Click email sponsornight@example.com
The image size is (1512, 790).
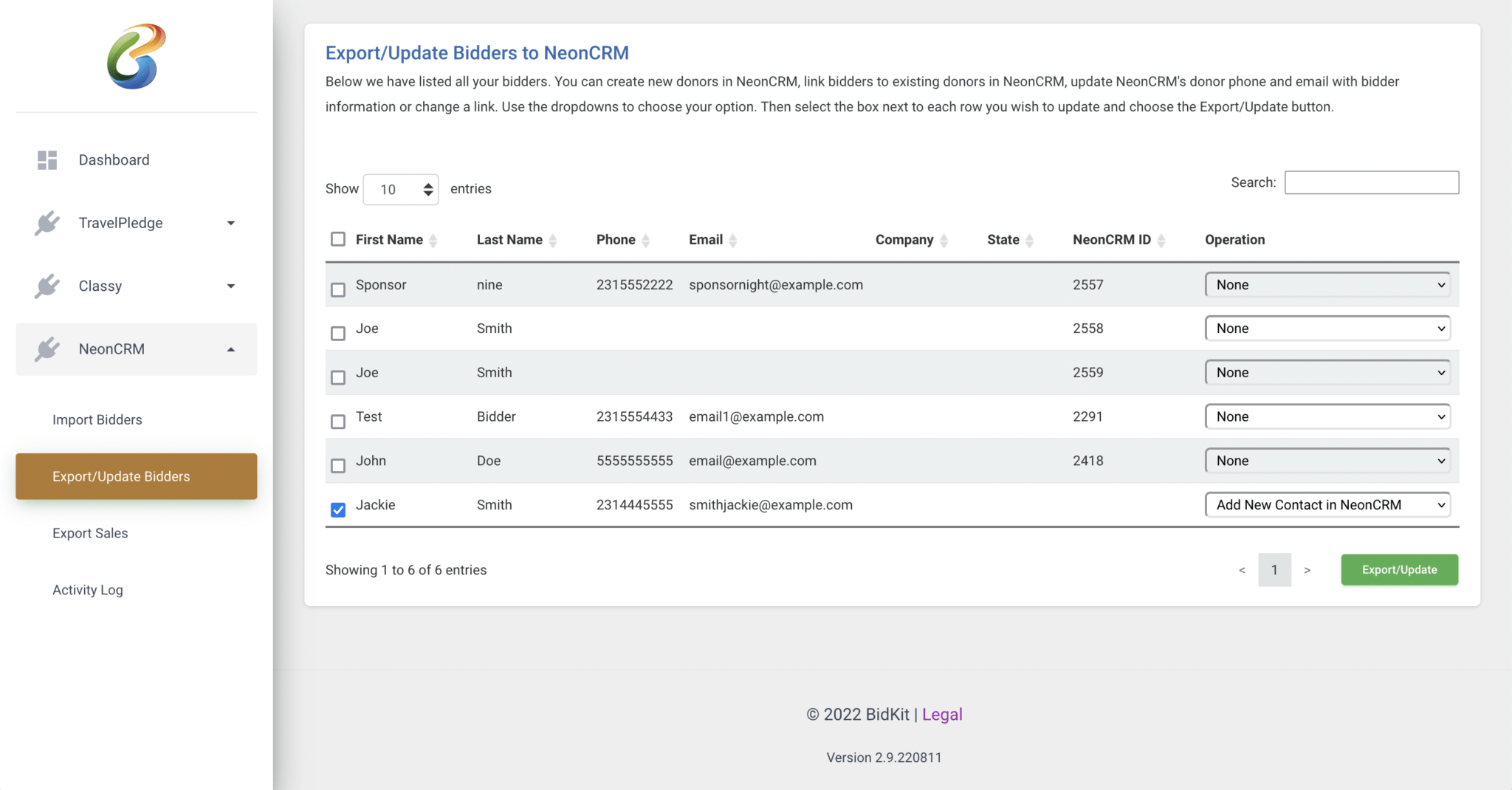[776, 285]
